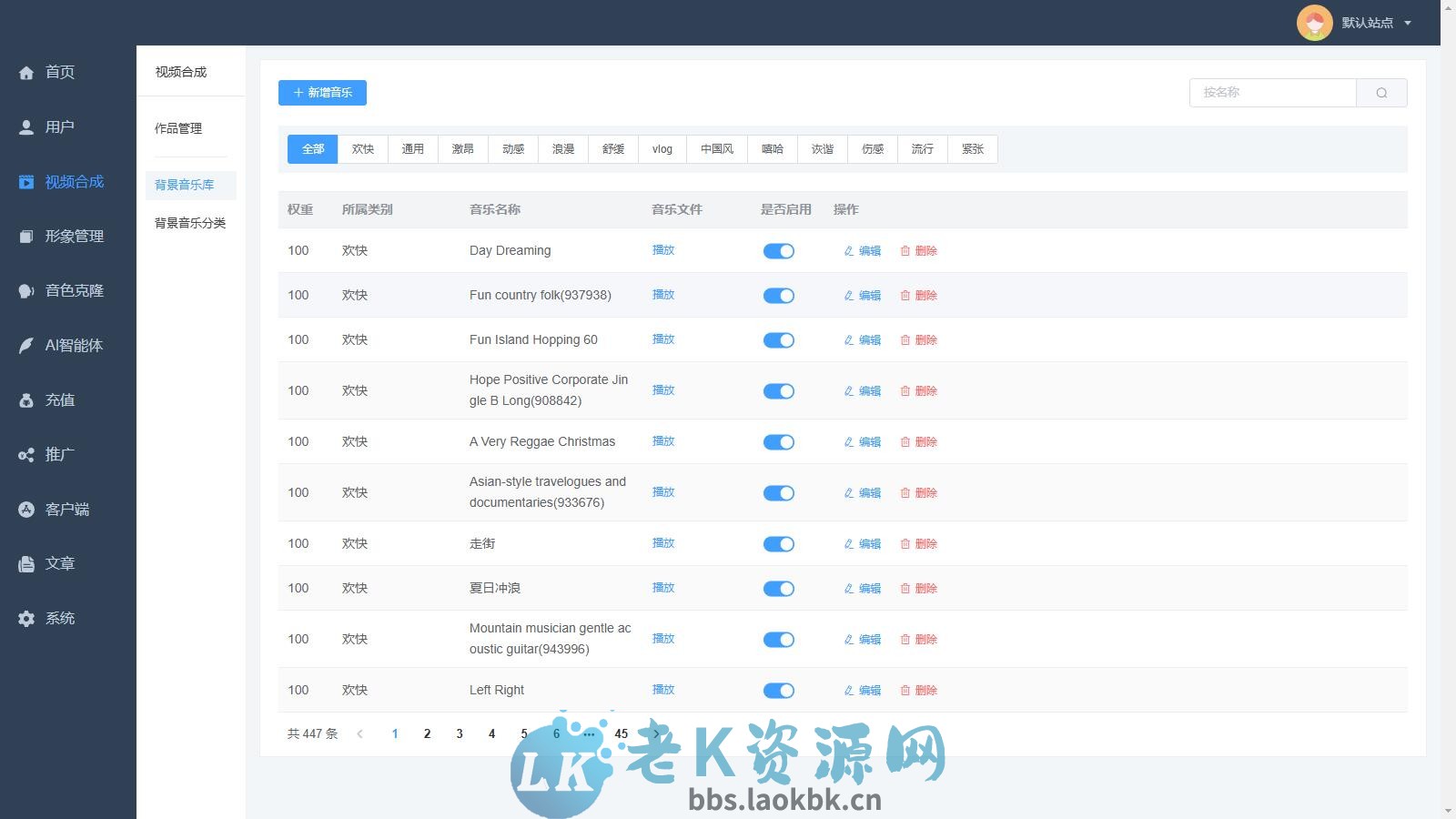The width and height of the screenshot is (1456, 819).
Task: Play the Fun Island Hopping 60 track
Action: [663, 339]
